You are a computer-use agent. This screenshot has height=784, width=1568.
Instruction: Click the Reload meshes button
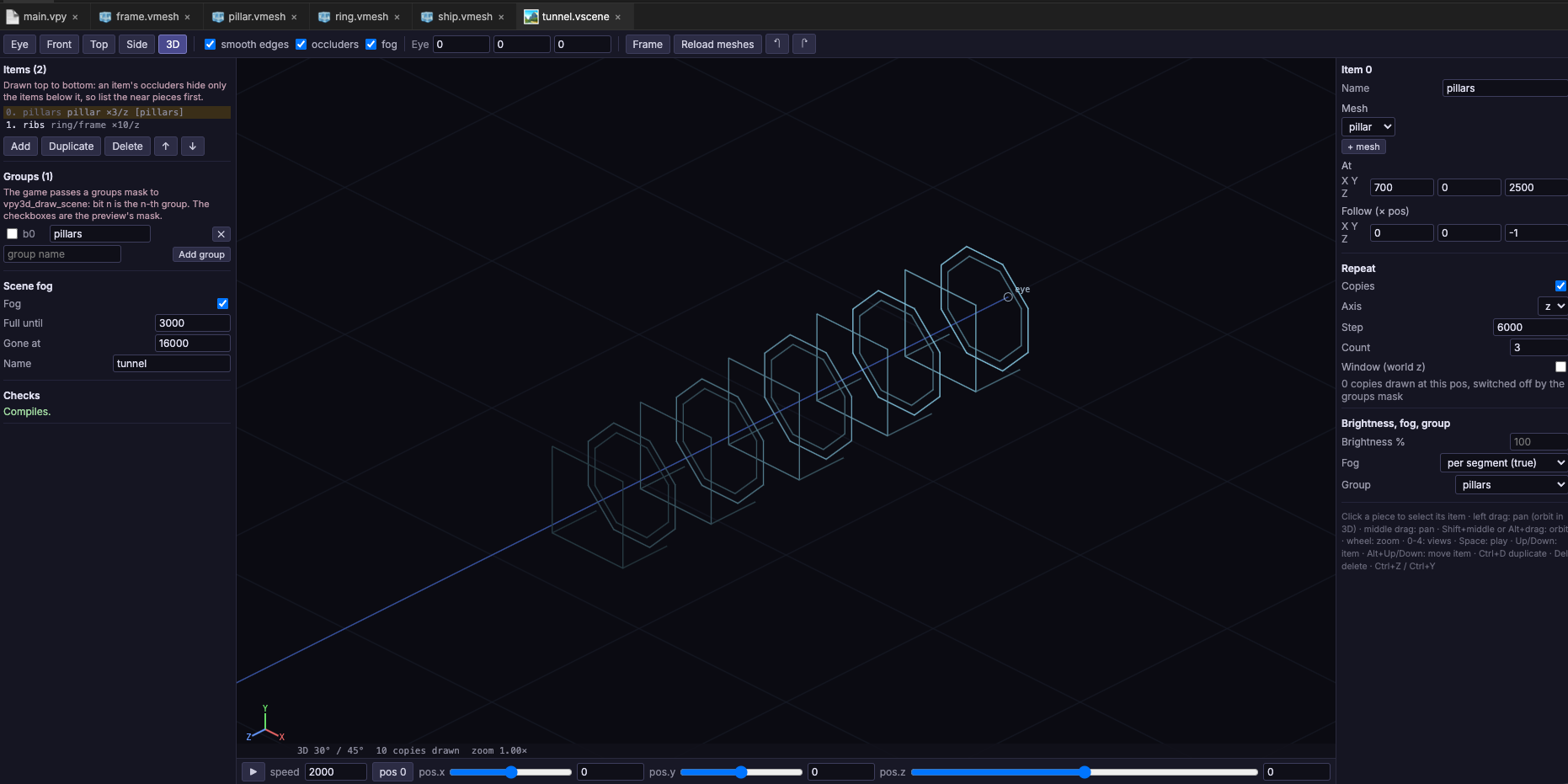[717, 45]
